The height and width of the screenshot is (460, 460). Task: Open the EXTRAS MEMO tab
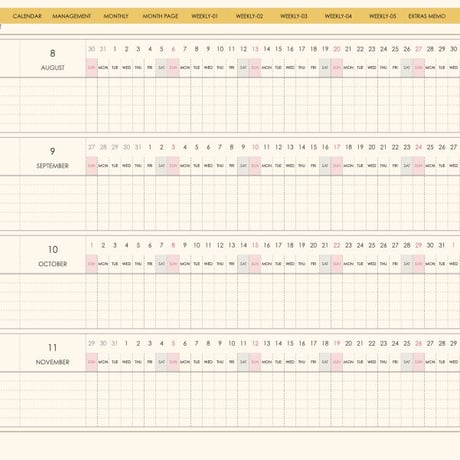427,16
